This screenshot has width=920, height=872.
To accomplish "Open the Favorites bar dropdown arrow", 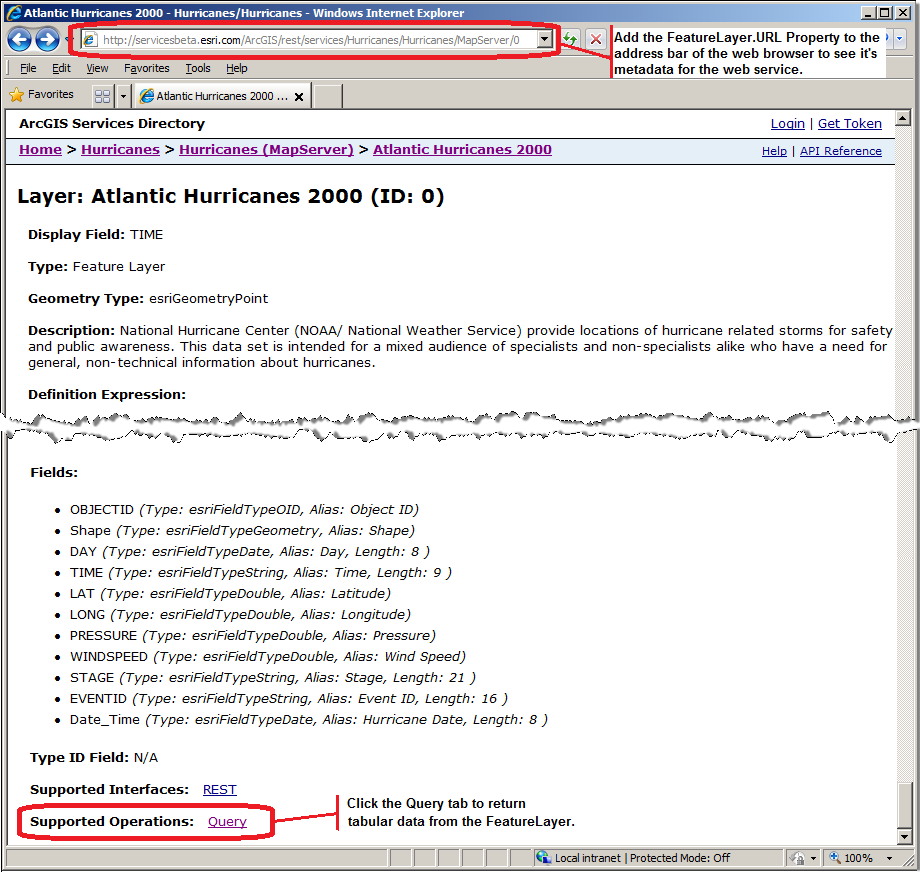I will click(122, 94).
